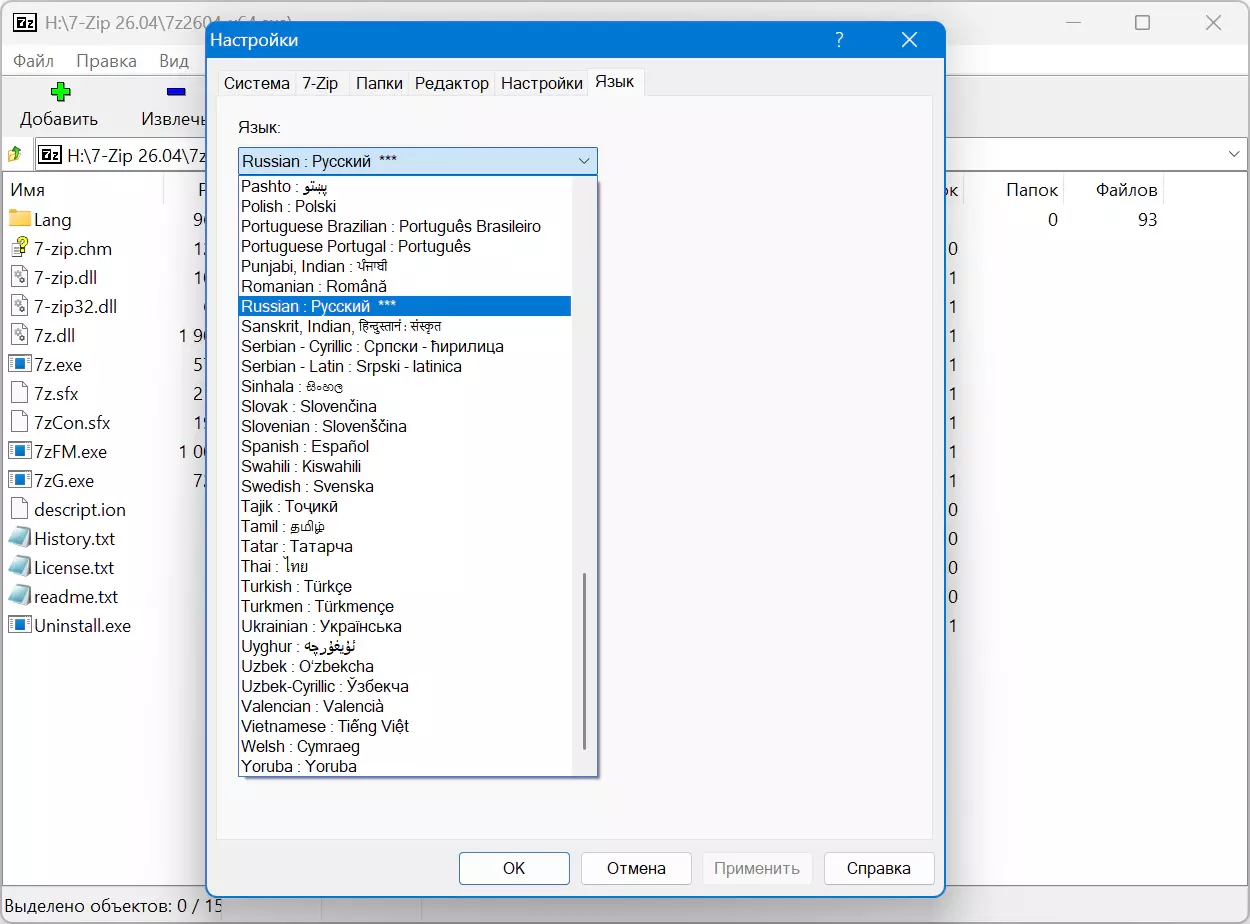
Task: Click the Имя column header
Action: pos(28,190)
